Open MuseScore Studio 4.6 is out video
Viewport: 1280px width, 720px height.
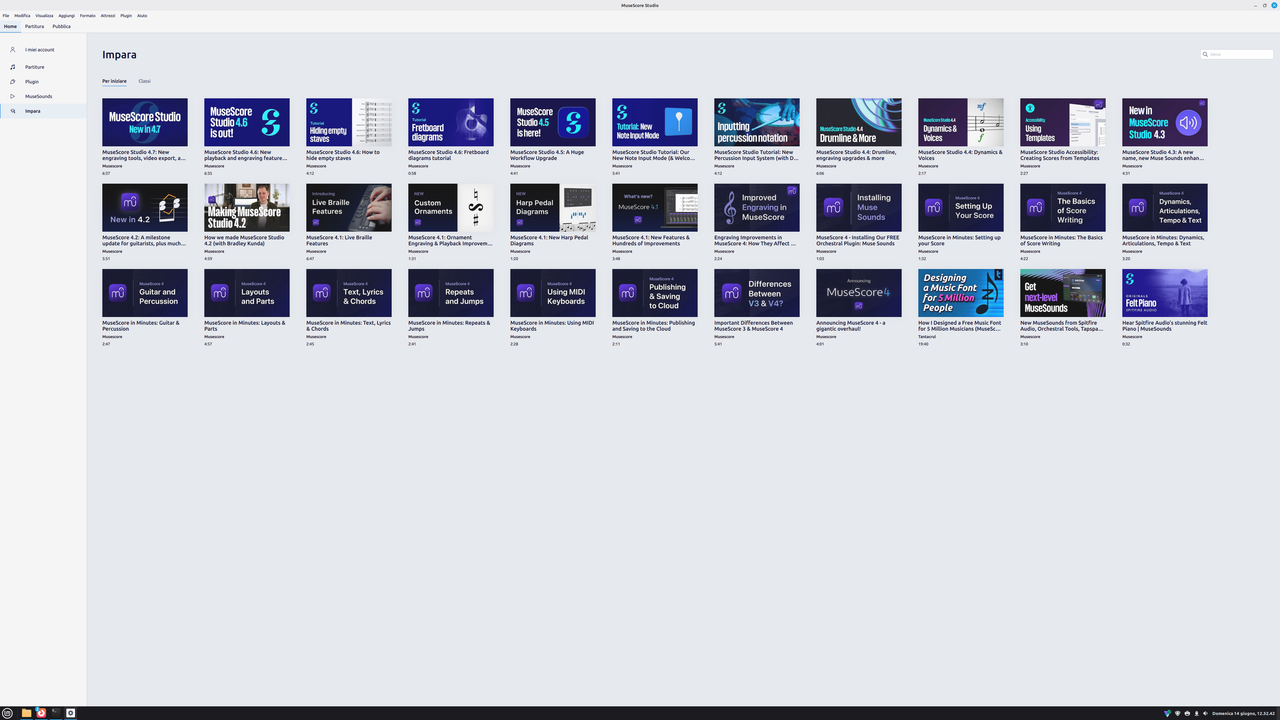[x=247, y=122]
